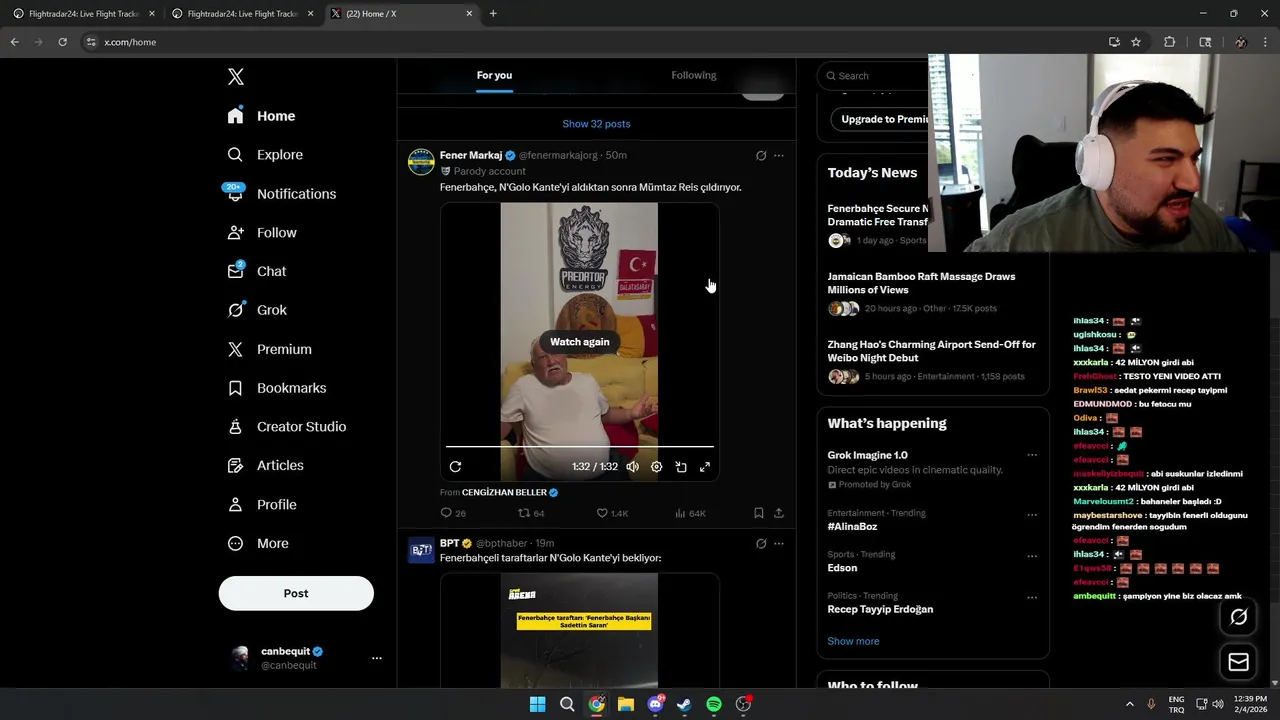Open Home in the X sidebar
The width and height of the screenshot is (1280, 720).
click(x=261, y=116)
